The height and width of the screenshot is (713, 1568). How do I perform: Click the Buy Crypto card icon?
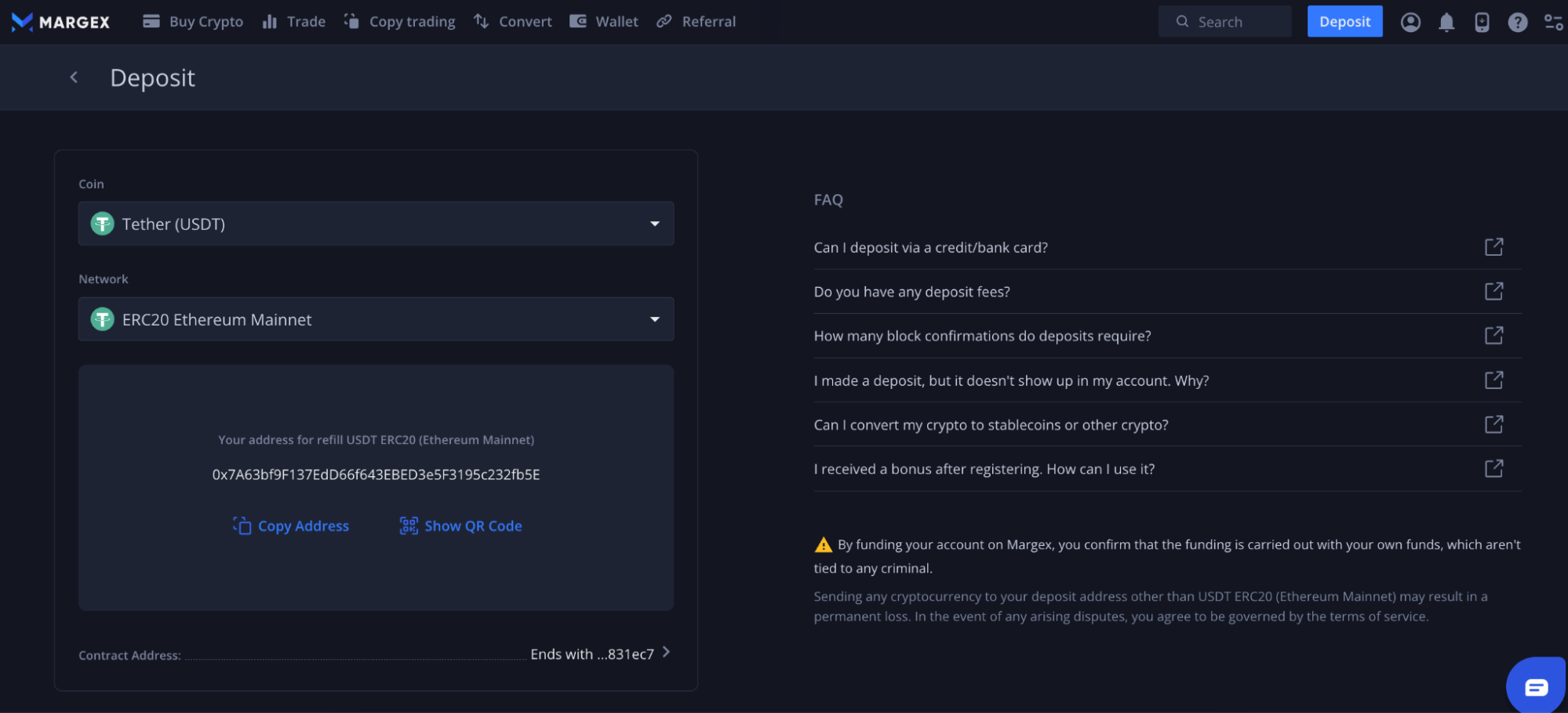click(151, 21)
